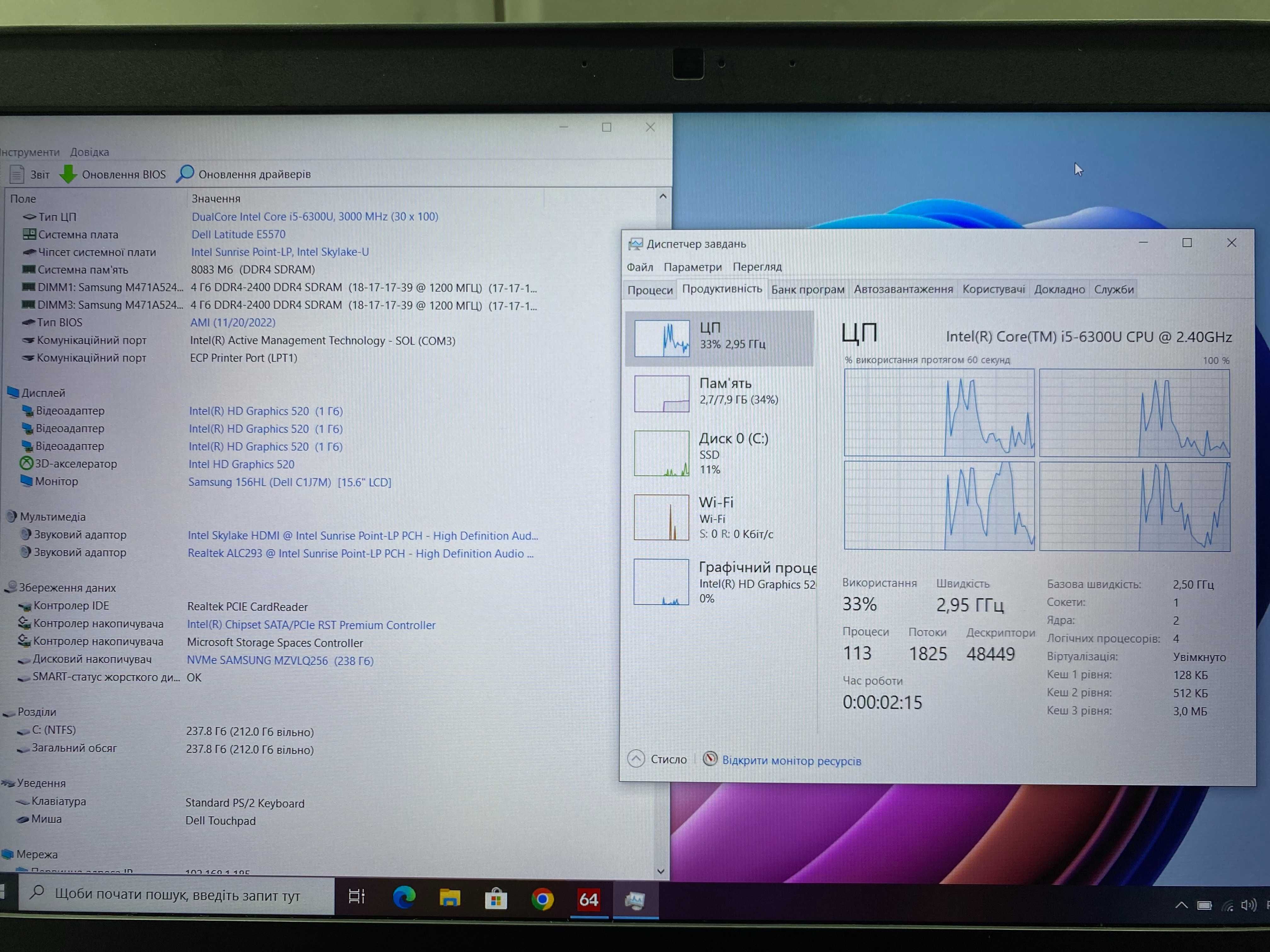Open File Explorer from the taskbar

(449, 898)
